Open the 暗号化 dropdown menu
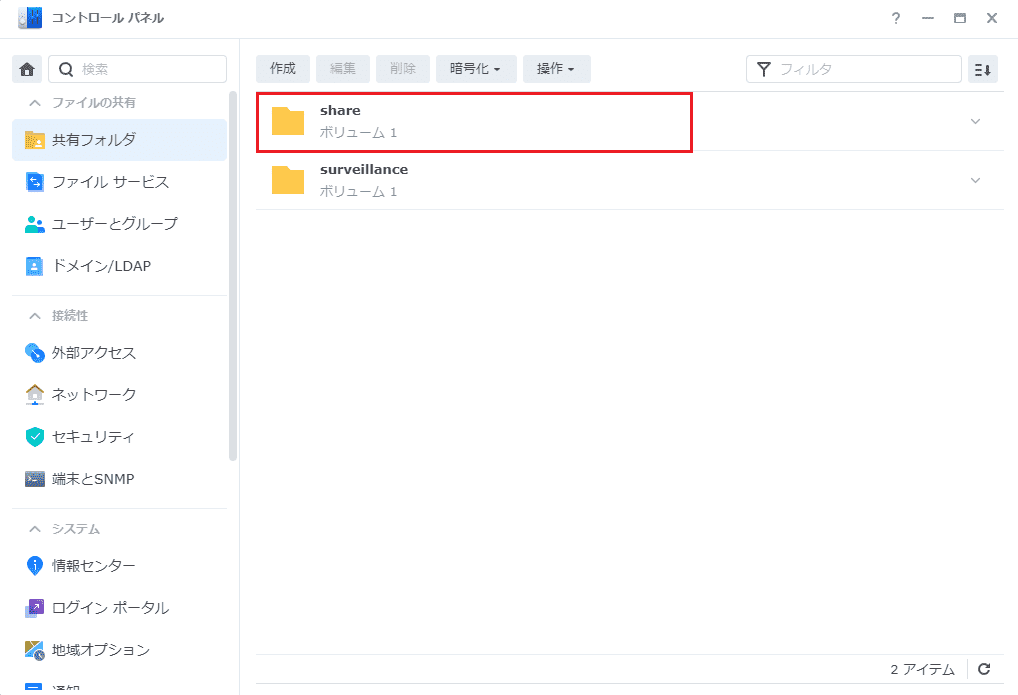The width and height of the screenshot is (1018, 695). click(x=476, y=69)
